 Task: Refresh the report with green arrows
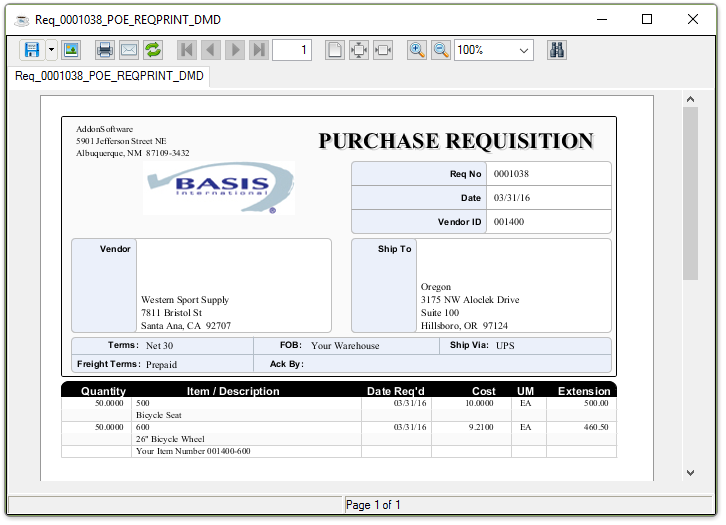click(x=153, y=50)
